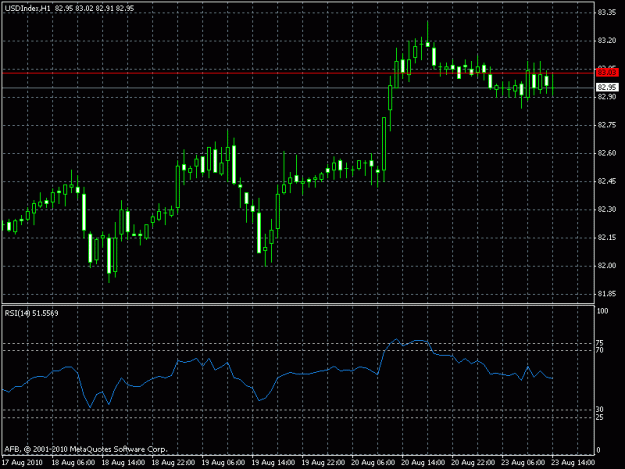Click the 18 Aug 06:00 time label

[x=73, y=463]
